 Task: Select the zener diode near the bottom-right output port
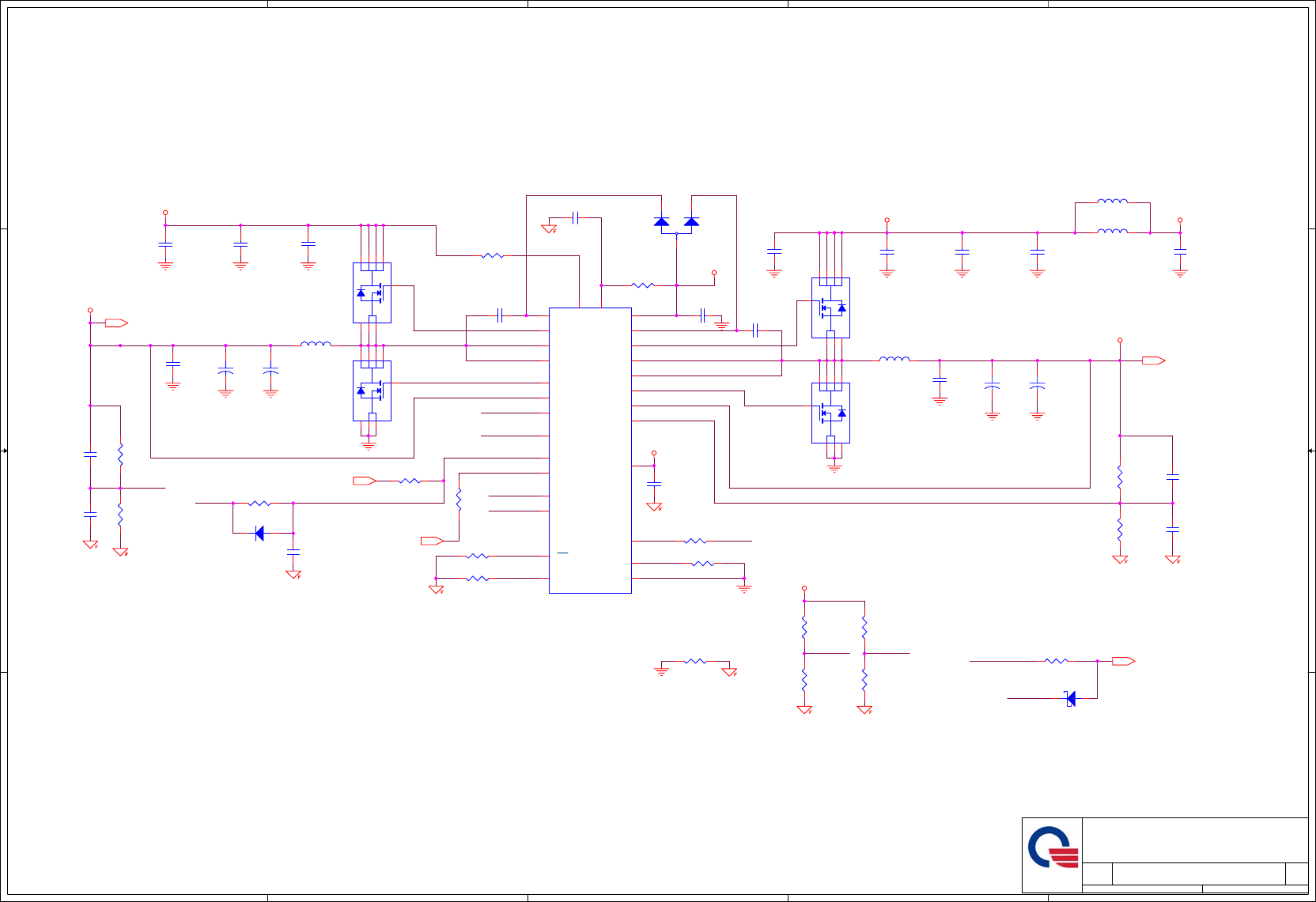[1070, 699]
